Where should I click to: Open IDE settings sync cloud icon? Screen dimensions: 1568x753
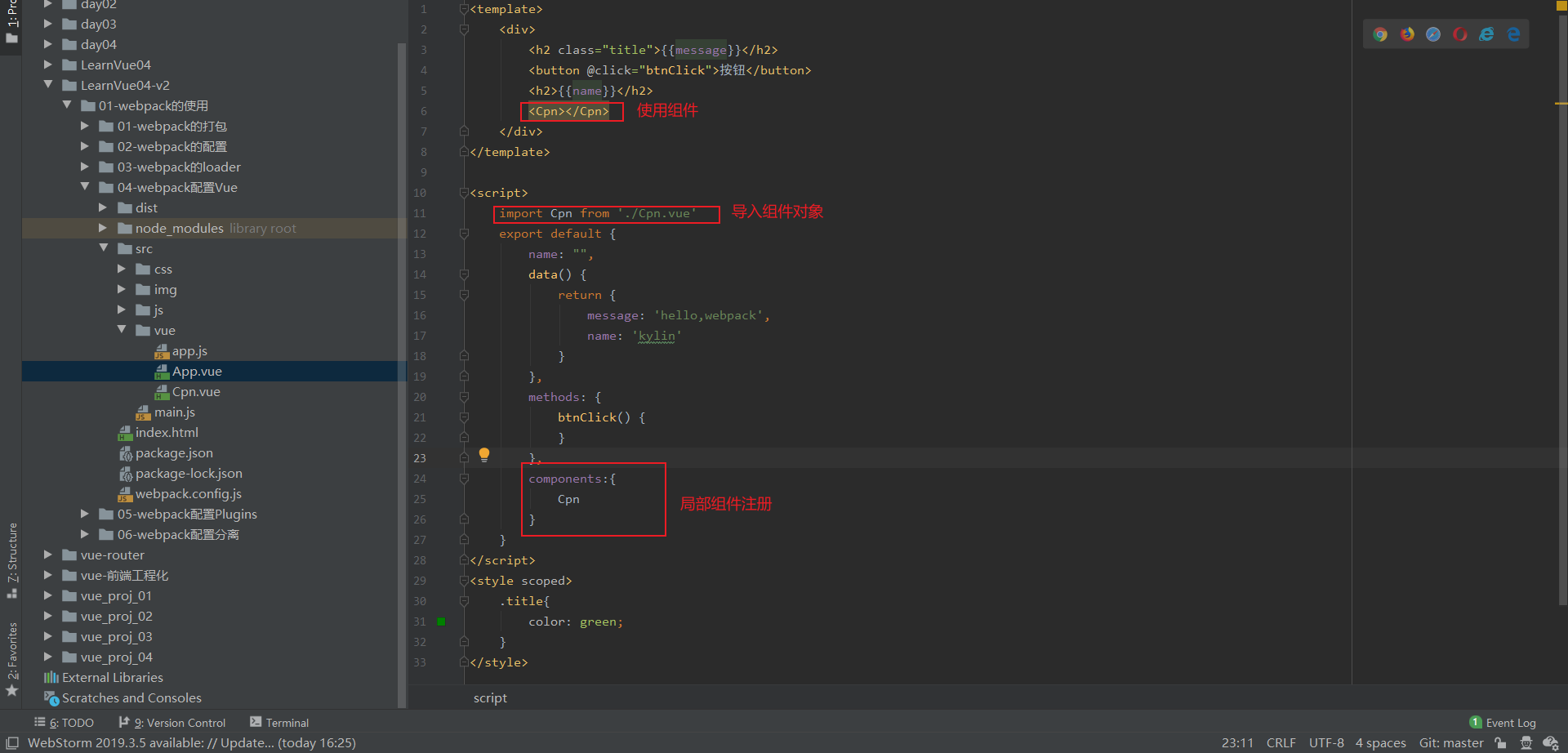click(x=1551, y=743)
